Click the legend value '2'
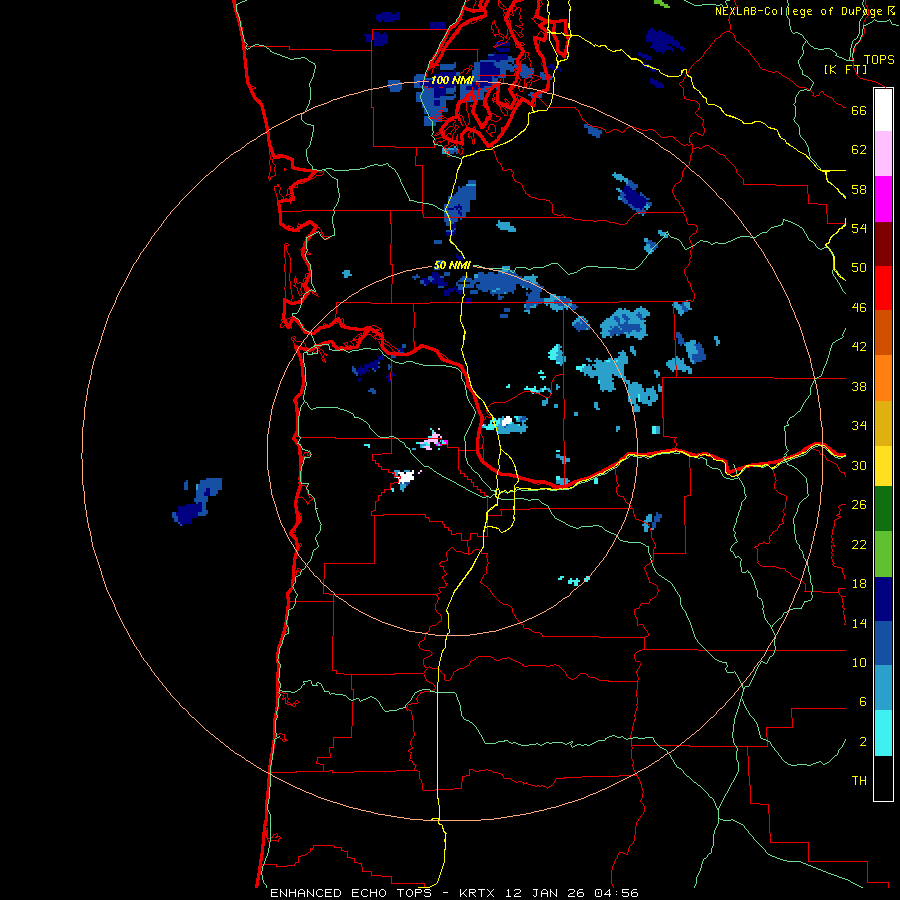 (863, 742)
